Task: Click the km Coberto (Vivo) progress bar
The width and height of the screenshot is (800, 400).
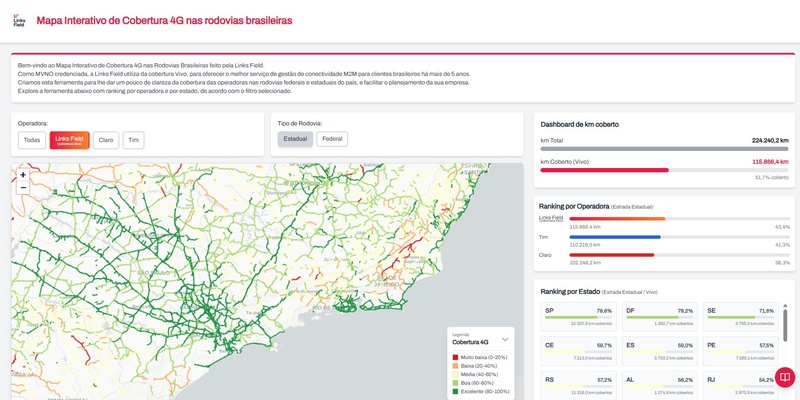Action: (664, 170)
